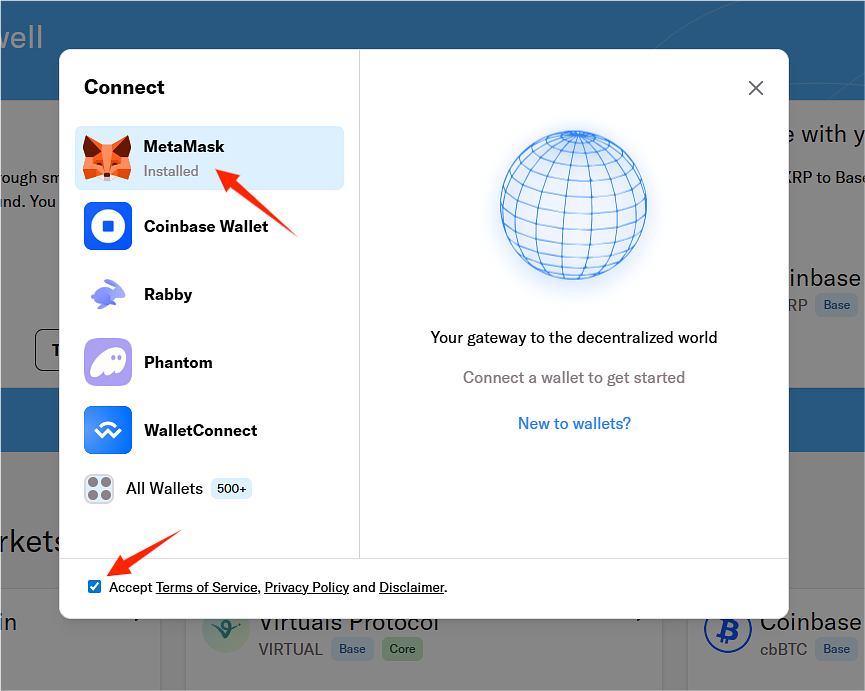Click the New to wallets? link
The image size is (865, 691).
[x=574, y=423]
